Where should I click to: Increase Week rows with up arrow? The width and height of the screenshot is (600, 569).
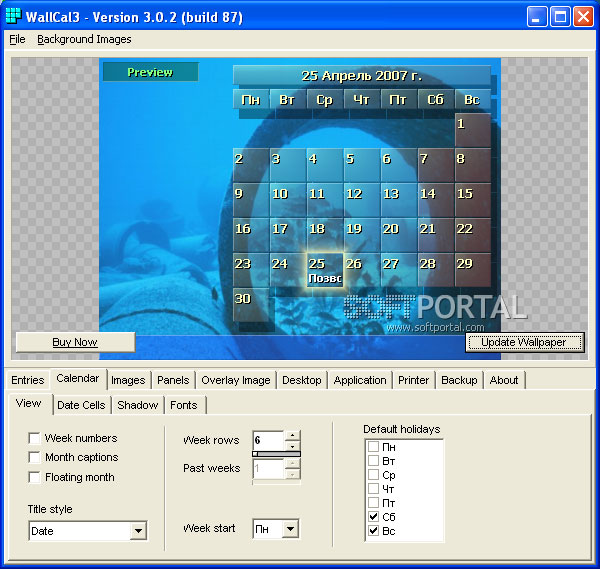pyautogui.click(x=292, y=435)
